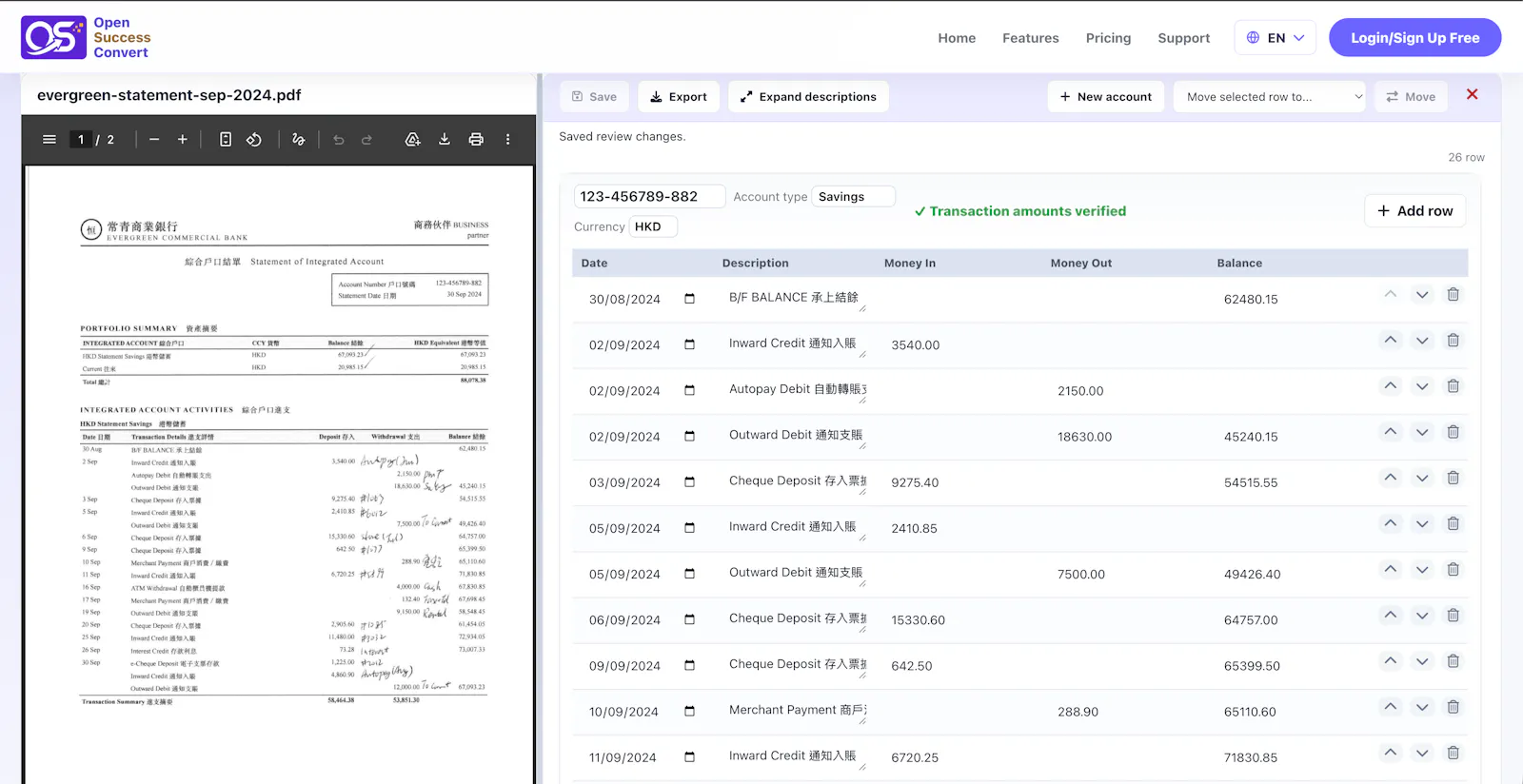Screen dimensions: 1523x784
Task: Click the fit-to-page icon in PDF toolbar
Action: pyautogui.click(x=226, y=140)
